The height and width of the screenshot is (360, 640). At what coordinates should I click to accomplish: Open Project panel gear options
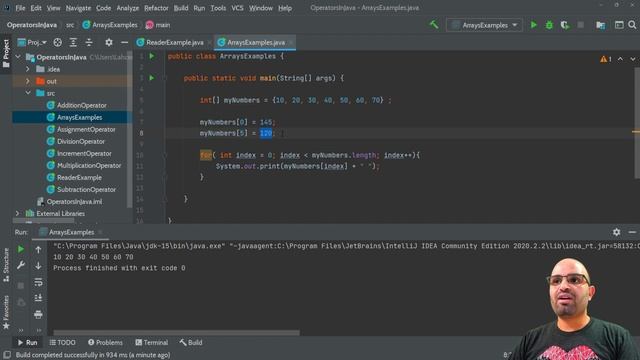tap(109, 42)
